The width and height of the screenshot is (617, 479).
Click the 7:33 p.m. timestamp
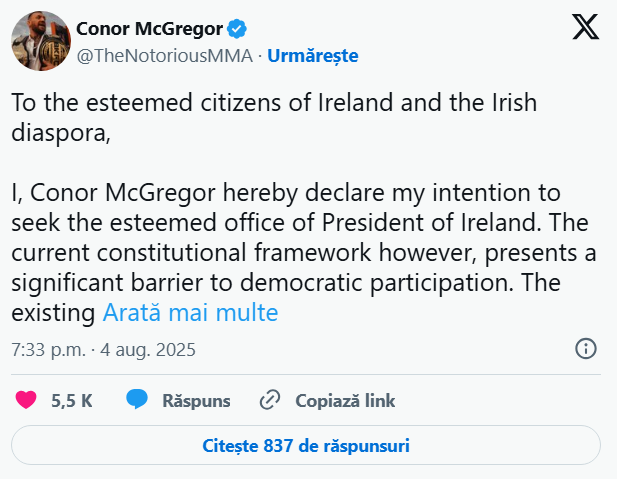(x=45, y=350)
